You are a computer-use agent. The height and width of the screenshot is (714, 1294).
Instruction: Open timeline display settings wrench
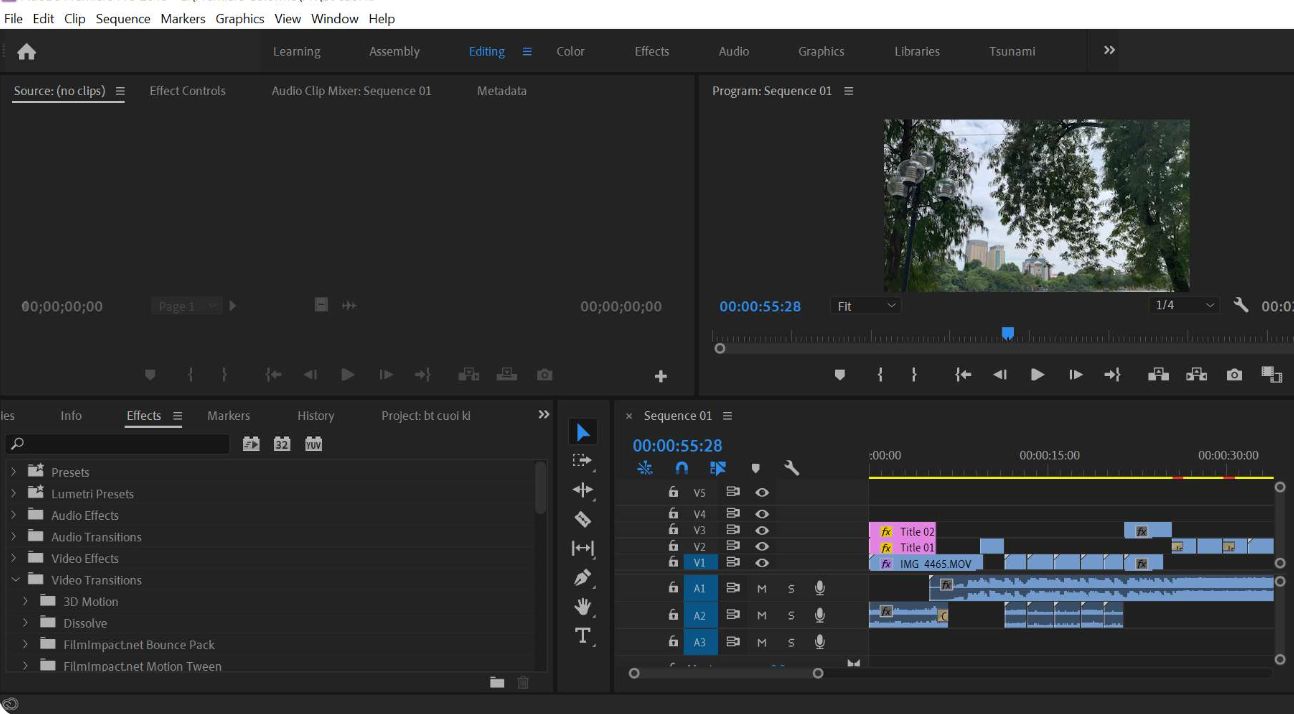pyautogui.click(x=791, y=468)
